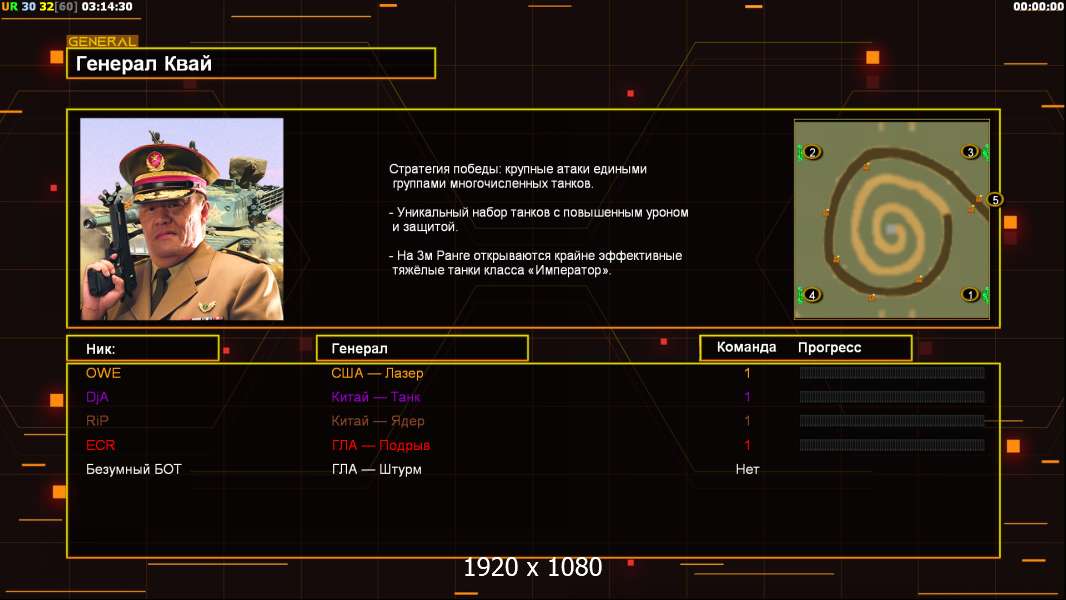Click start position marker 4 on minimap
Viewport: 1066px width, 600px height.
point(812,295)
